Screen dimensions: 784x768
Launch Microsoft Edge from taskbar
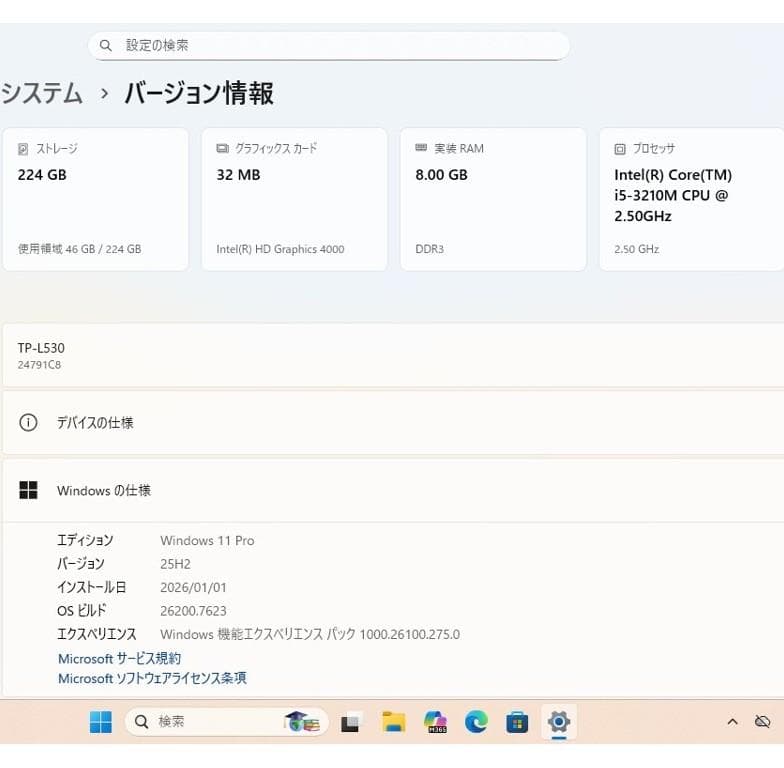coord(476,722)
